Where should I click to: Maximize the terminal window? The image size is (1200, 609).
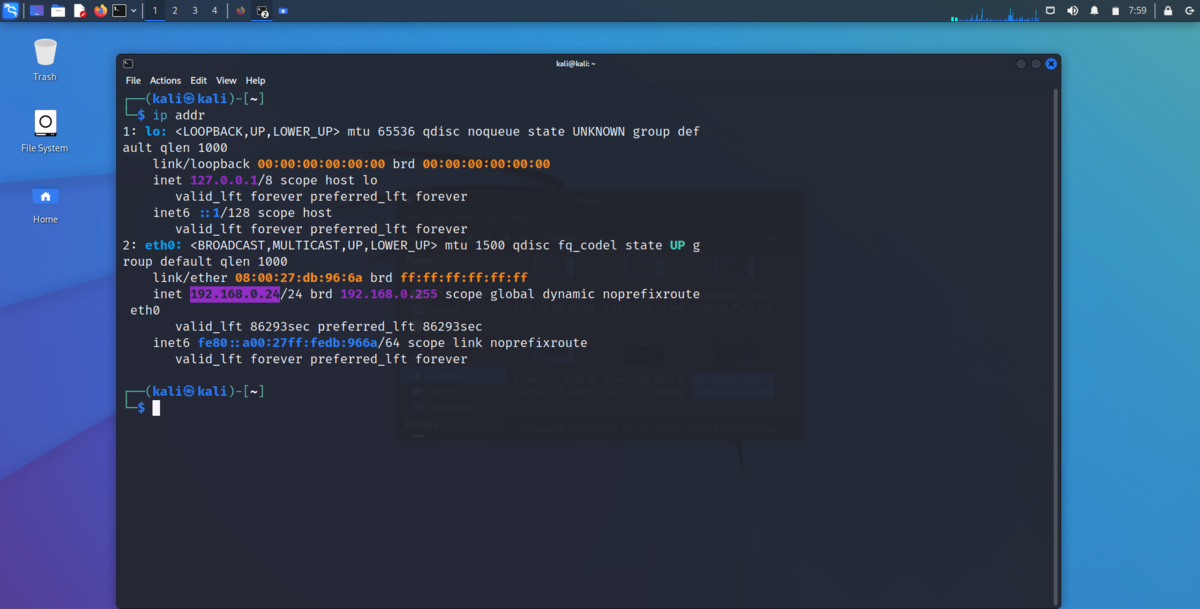click(1036, 63)
